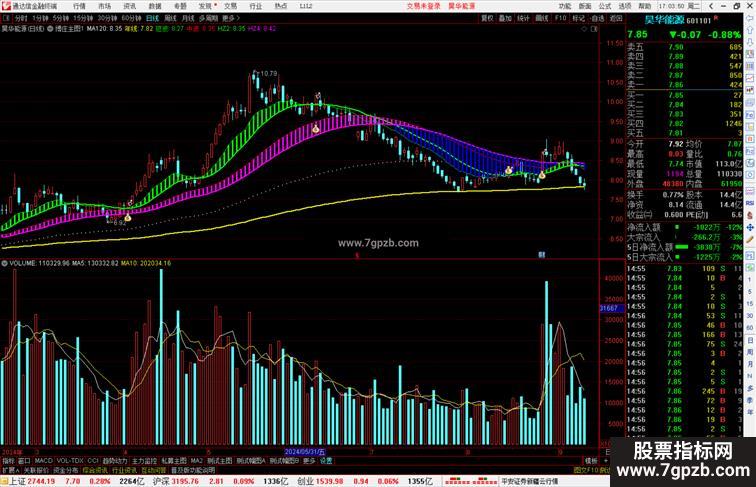Select the 日线 daily period
The width and height of the screenshot is (756, 487).
pyautogui.click(x=152, y=18)
